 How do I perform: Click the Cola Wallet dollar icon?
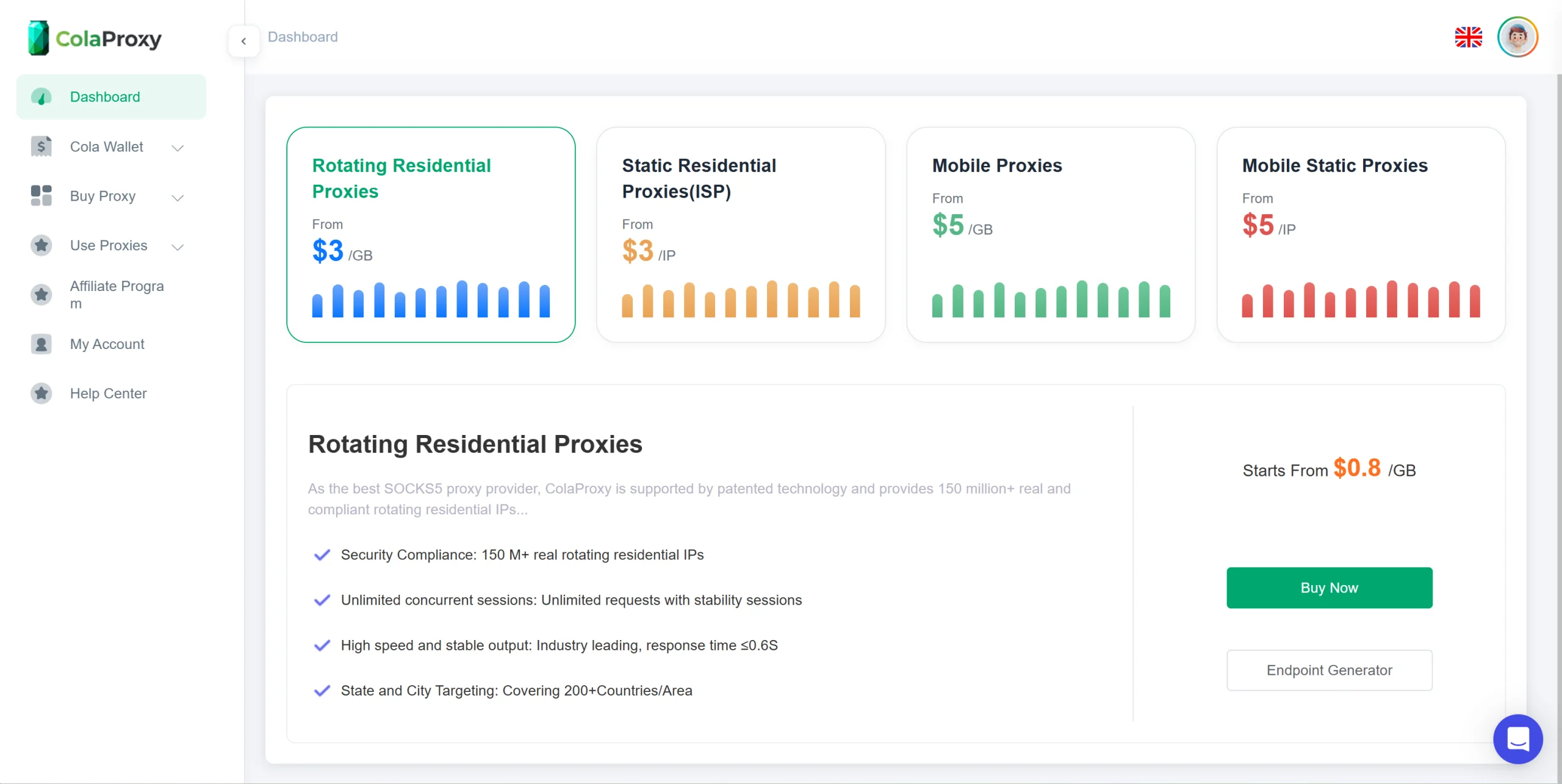[41, 146]
